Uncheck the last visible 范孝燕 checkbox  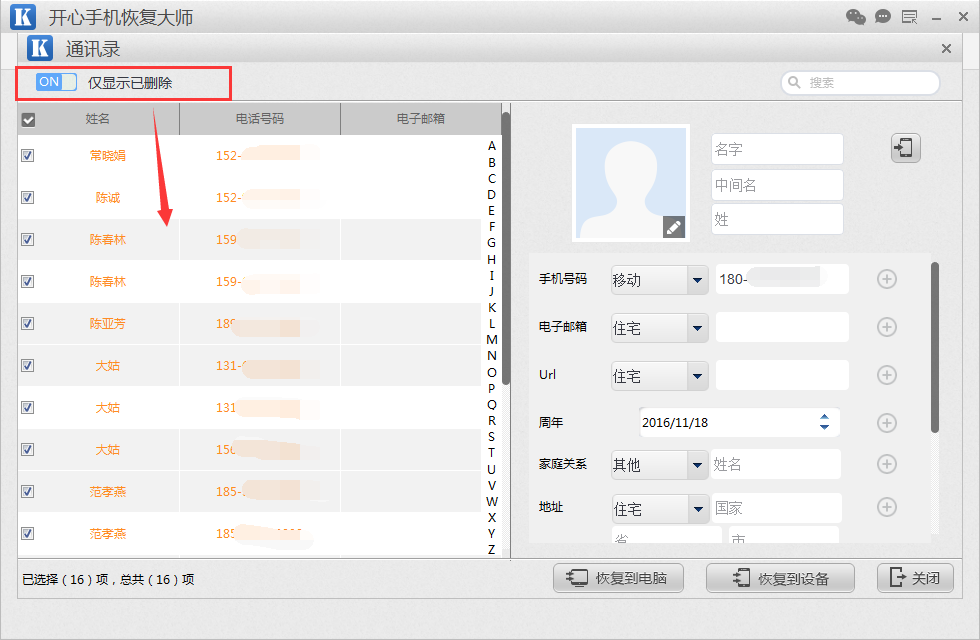point(28,533)
